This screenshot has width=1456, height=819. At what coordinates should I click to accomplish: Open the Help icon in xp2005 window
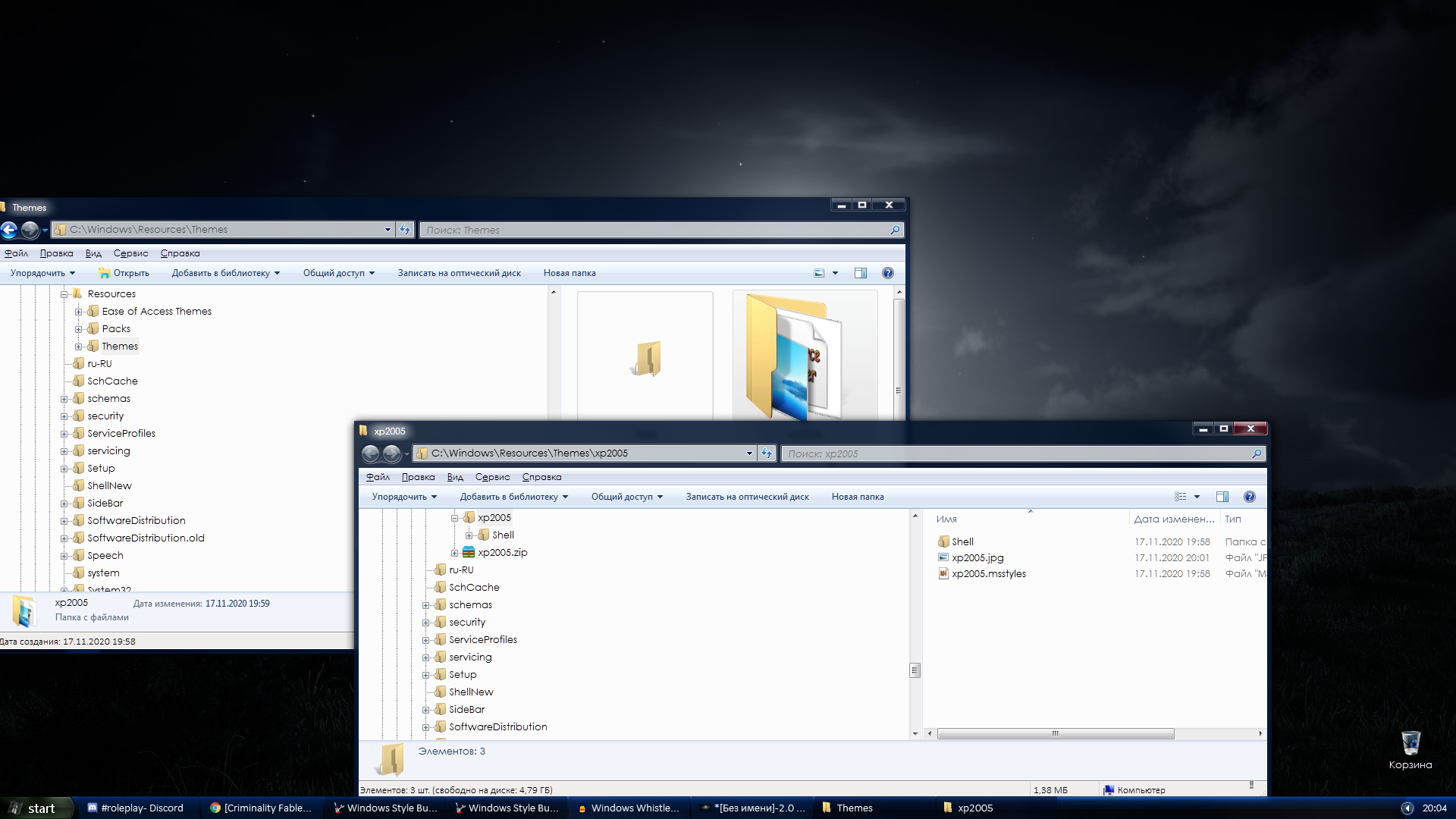pyautogui.click(x=1250, y=497)
